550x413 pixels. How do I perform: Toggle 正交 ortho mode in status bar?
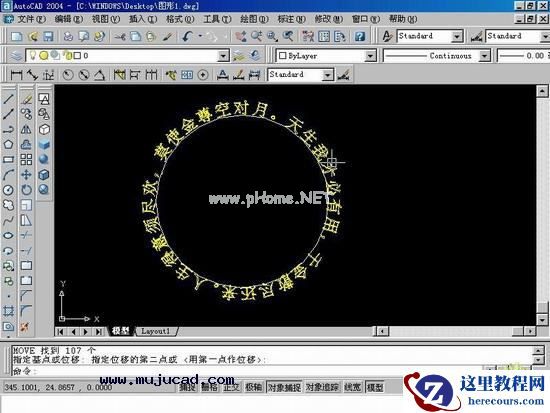point(232,387)
